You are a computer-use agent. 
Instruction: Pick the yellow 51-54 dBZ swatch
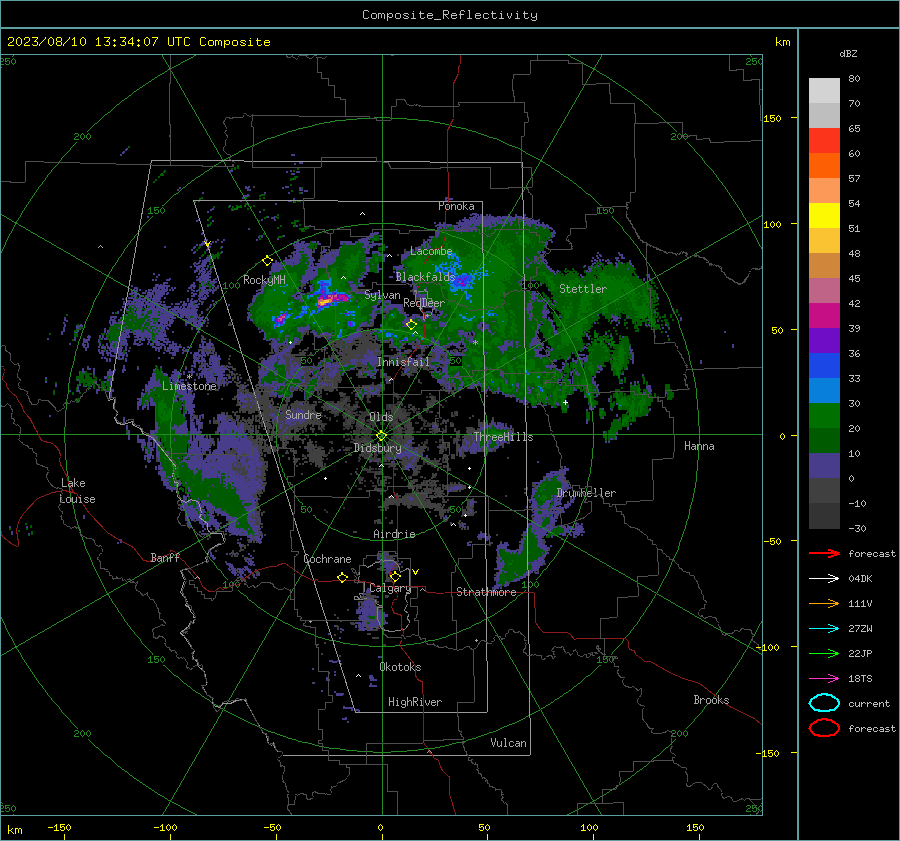point(824,216)
